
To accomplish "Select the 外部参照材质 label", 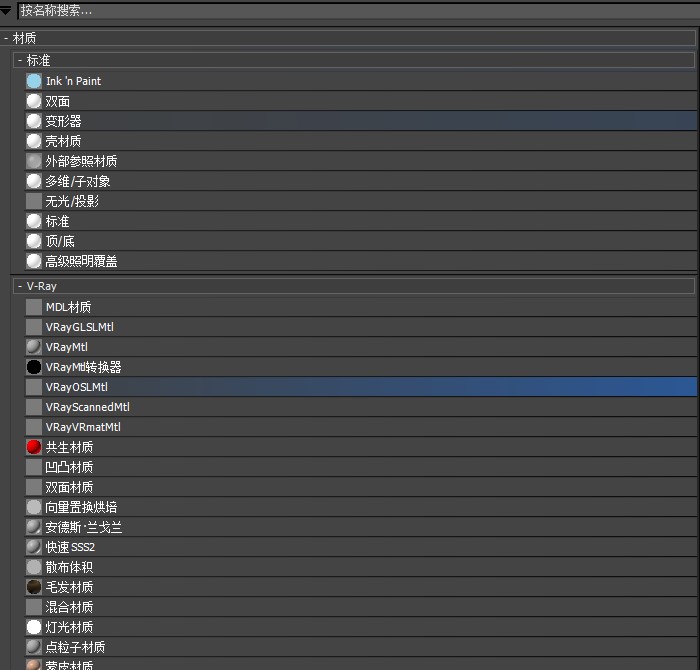I will click(81, 161).
